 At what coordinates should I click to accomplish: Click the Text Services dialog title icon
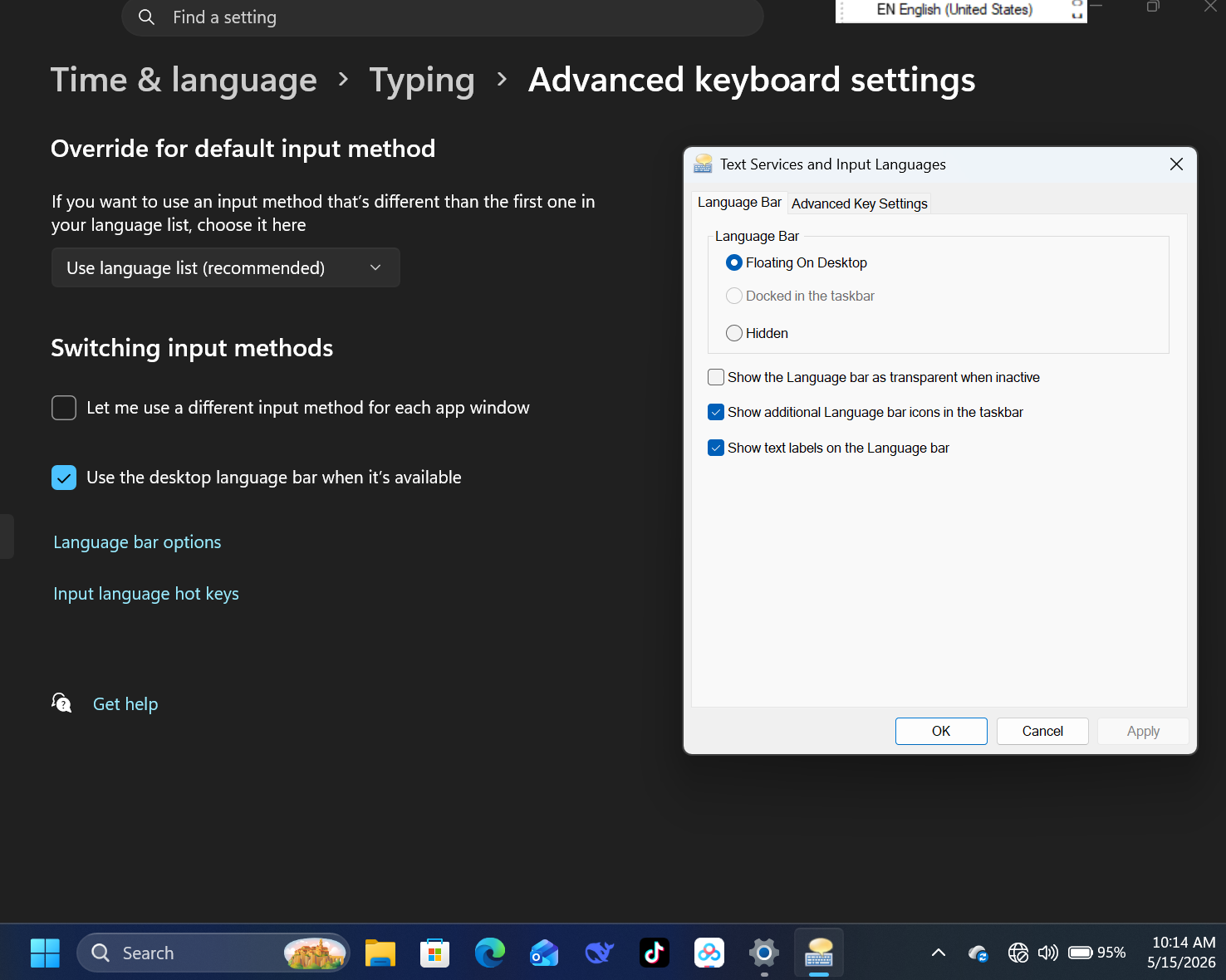click(704, 164)
